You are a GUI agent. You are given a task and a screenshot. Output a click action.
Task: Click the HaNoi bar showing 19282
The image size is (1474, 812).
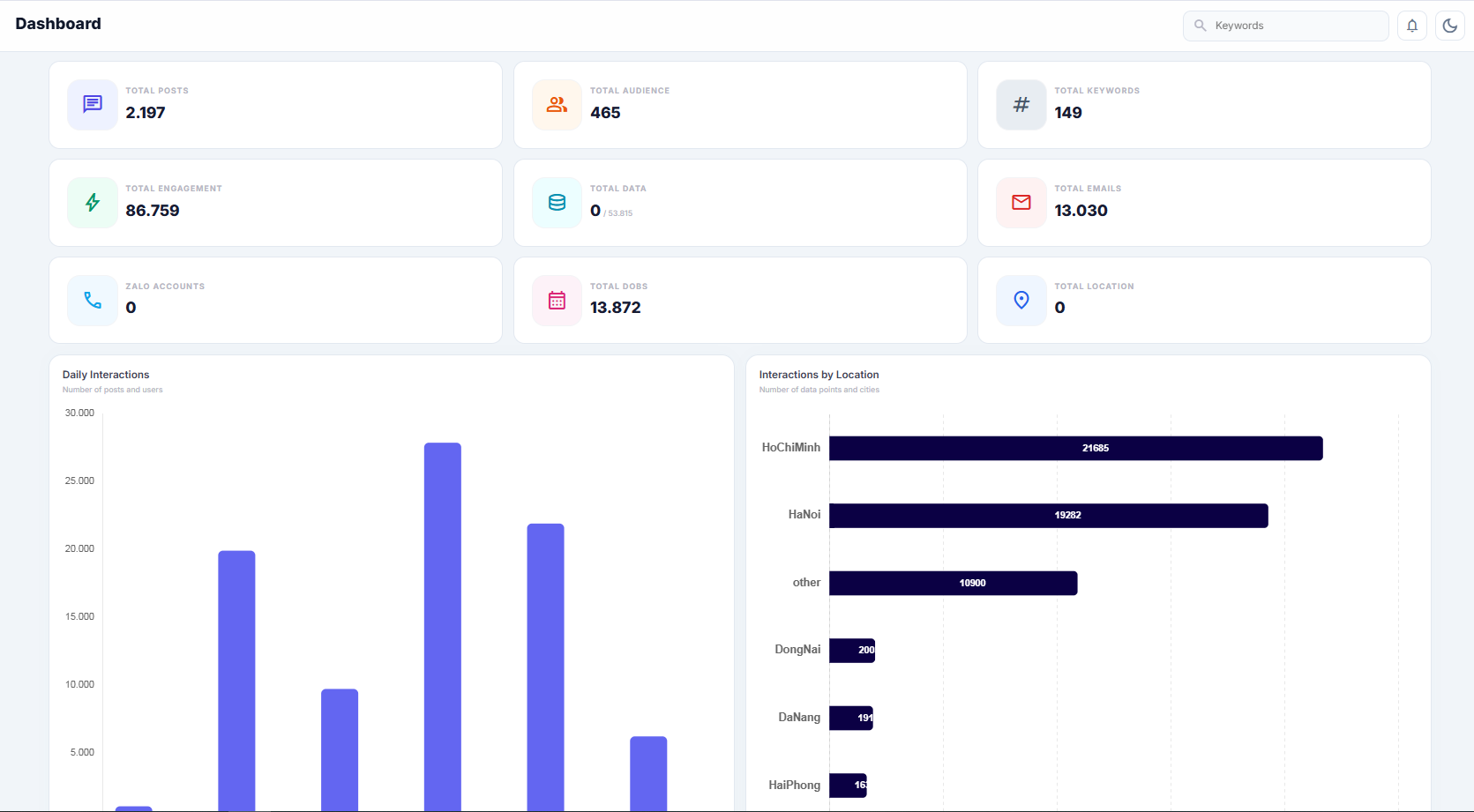coord(1047,515)
